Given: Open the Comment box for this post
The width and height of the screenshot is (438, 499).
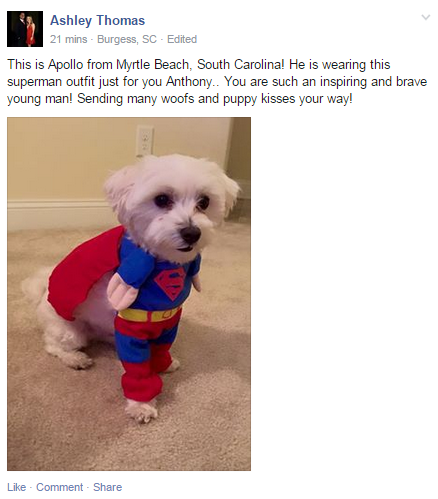Looking at the screenshot, I should [x=59, y=487].
